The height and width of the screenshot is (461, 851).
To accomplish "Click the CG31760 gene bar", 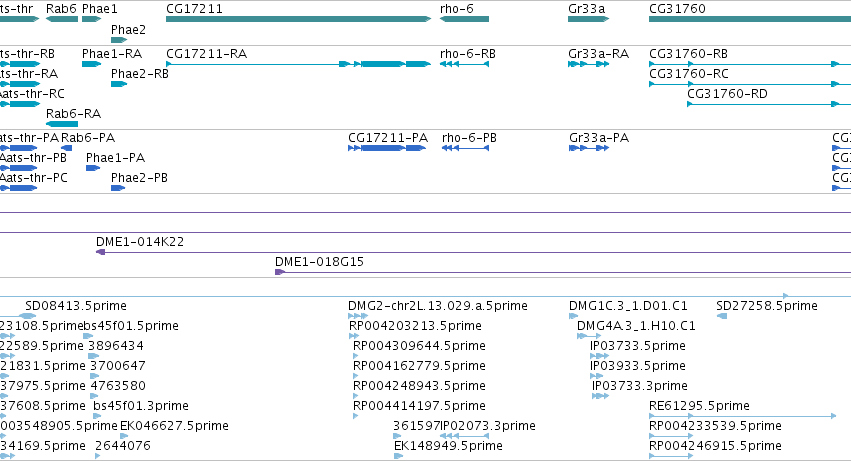I will (x=750, y=19).
